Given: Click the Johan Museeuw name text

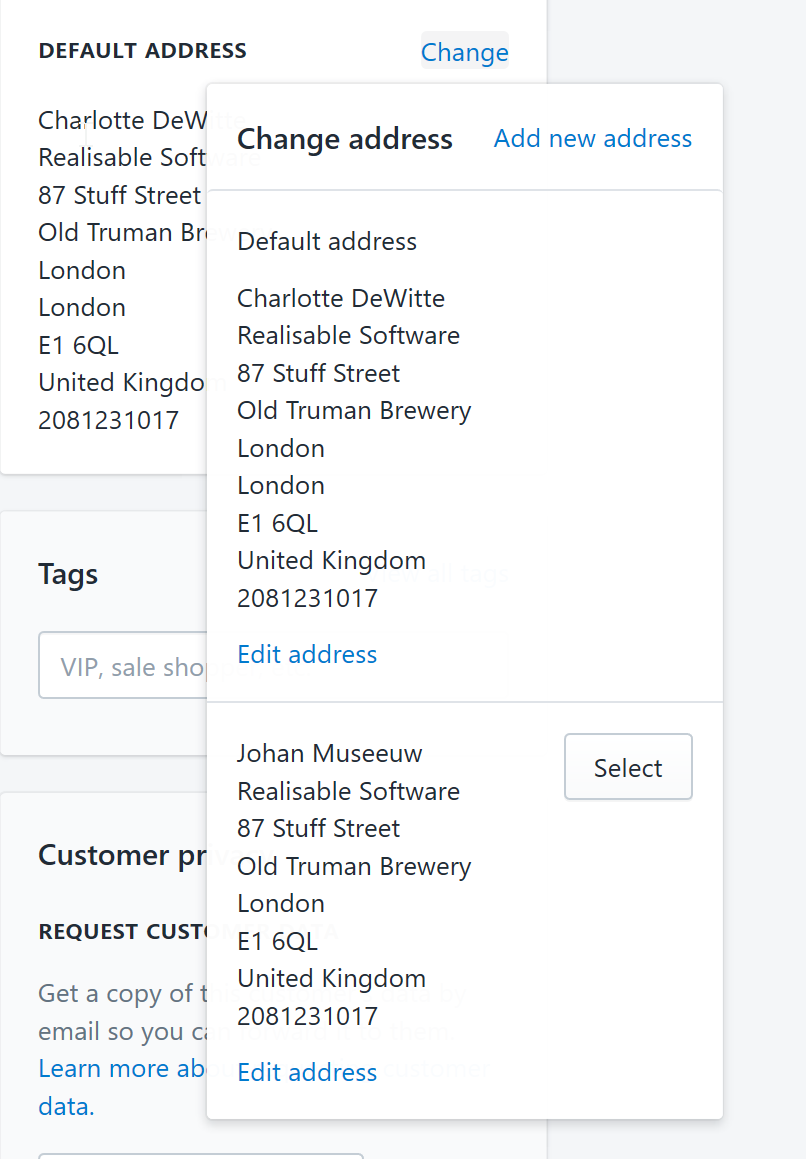Looking at the screenshot, I should (x=329, y=753).
